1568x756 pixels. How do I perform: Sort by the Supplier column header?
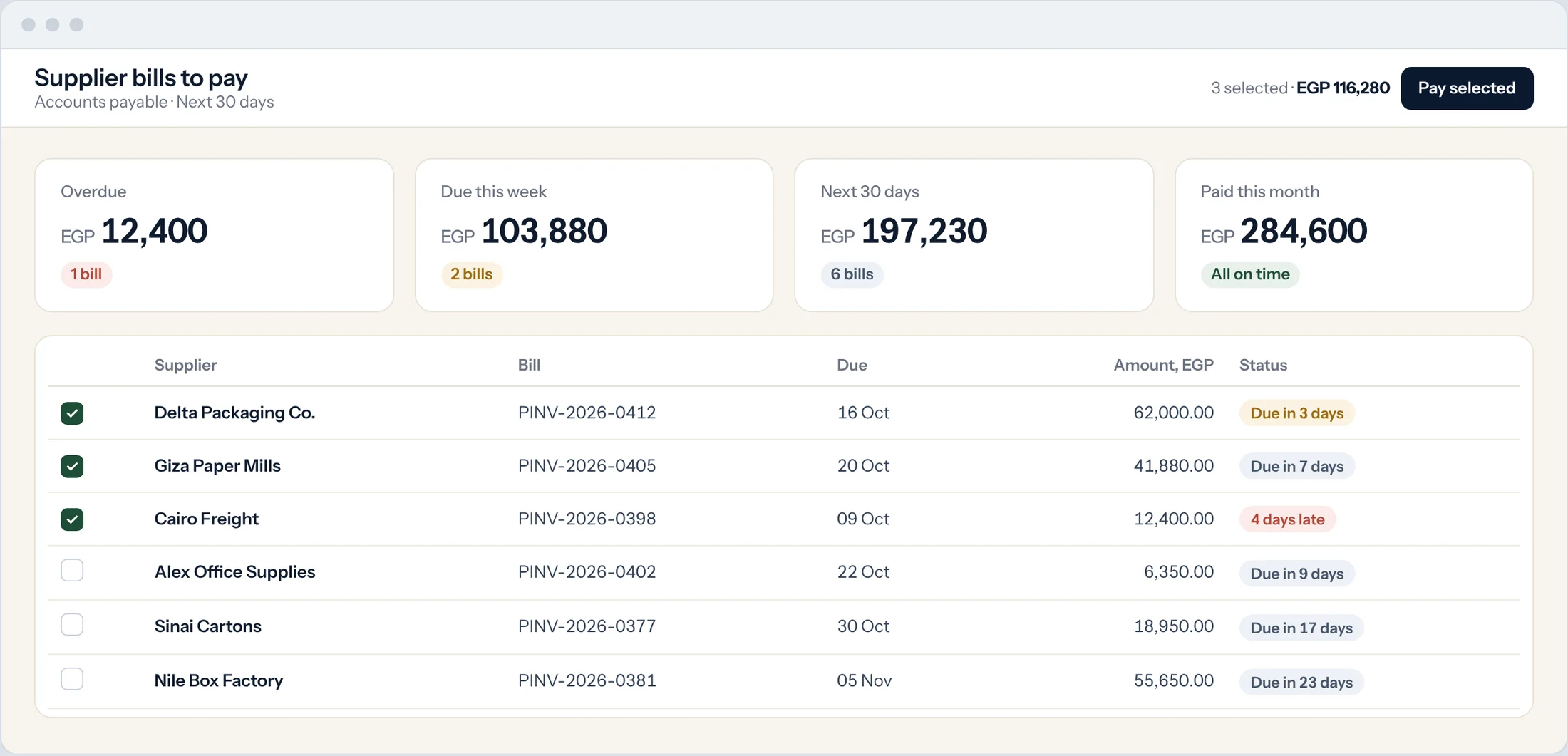(185, 365)
